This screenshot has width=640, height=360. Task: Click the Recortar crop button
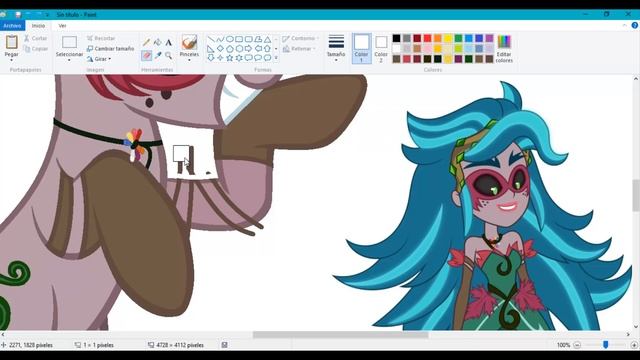tap(101, 38)
